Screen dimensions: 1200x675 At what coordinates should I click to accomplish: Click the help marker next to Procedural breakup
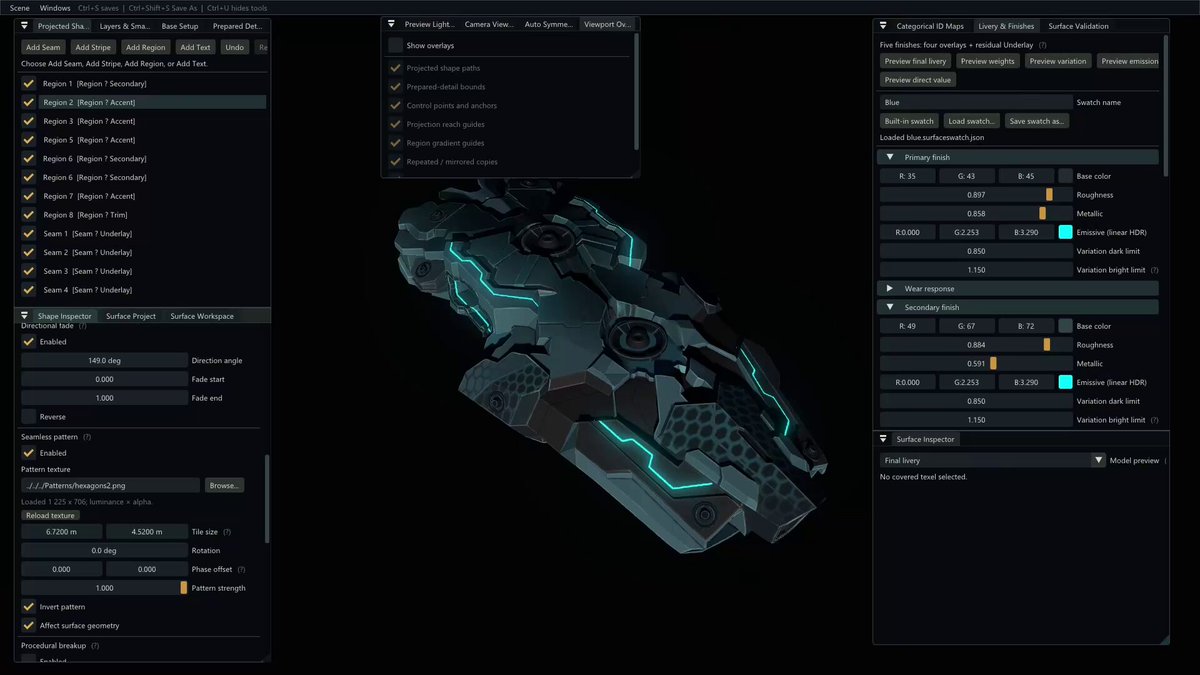click(96, 646)
